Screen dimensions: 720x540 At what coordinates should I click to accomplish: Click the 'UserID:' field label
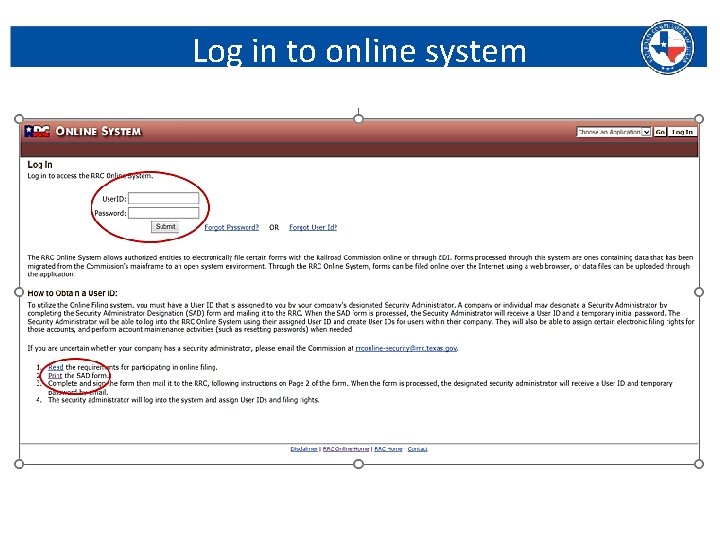pyautogui.click(x=114, y=199)
